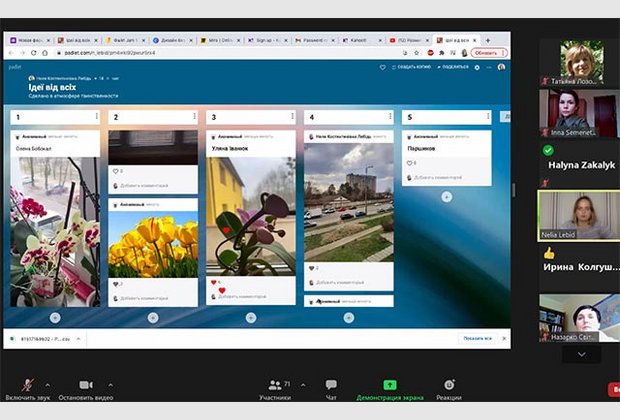Add a post under column 3

(x=250, y=317)
